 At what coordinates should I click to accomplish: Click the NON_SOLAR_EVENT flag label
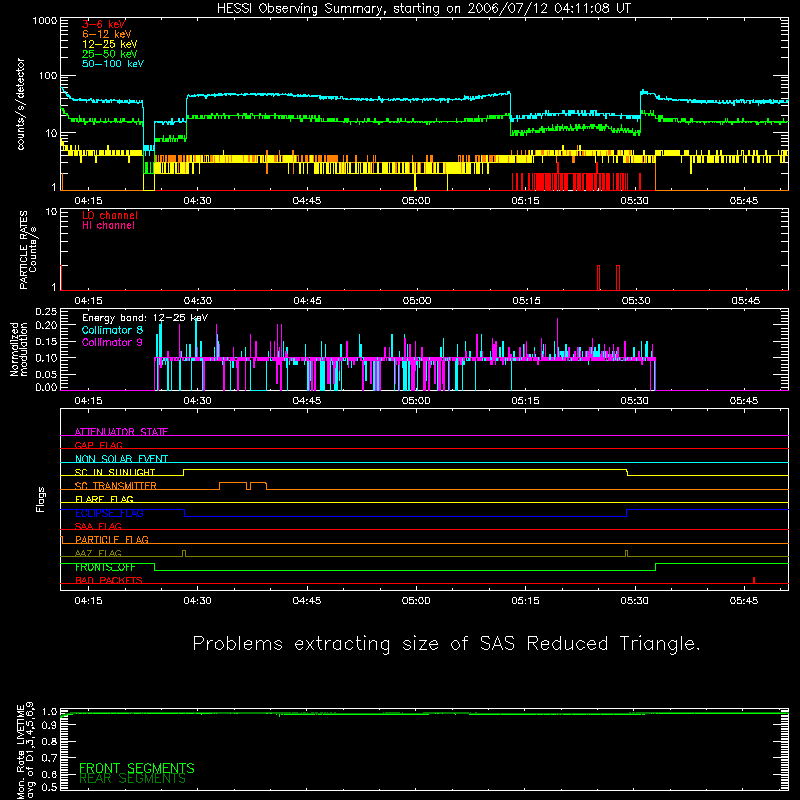121,459
